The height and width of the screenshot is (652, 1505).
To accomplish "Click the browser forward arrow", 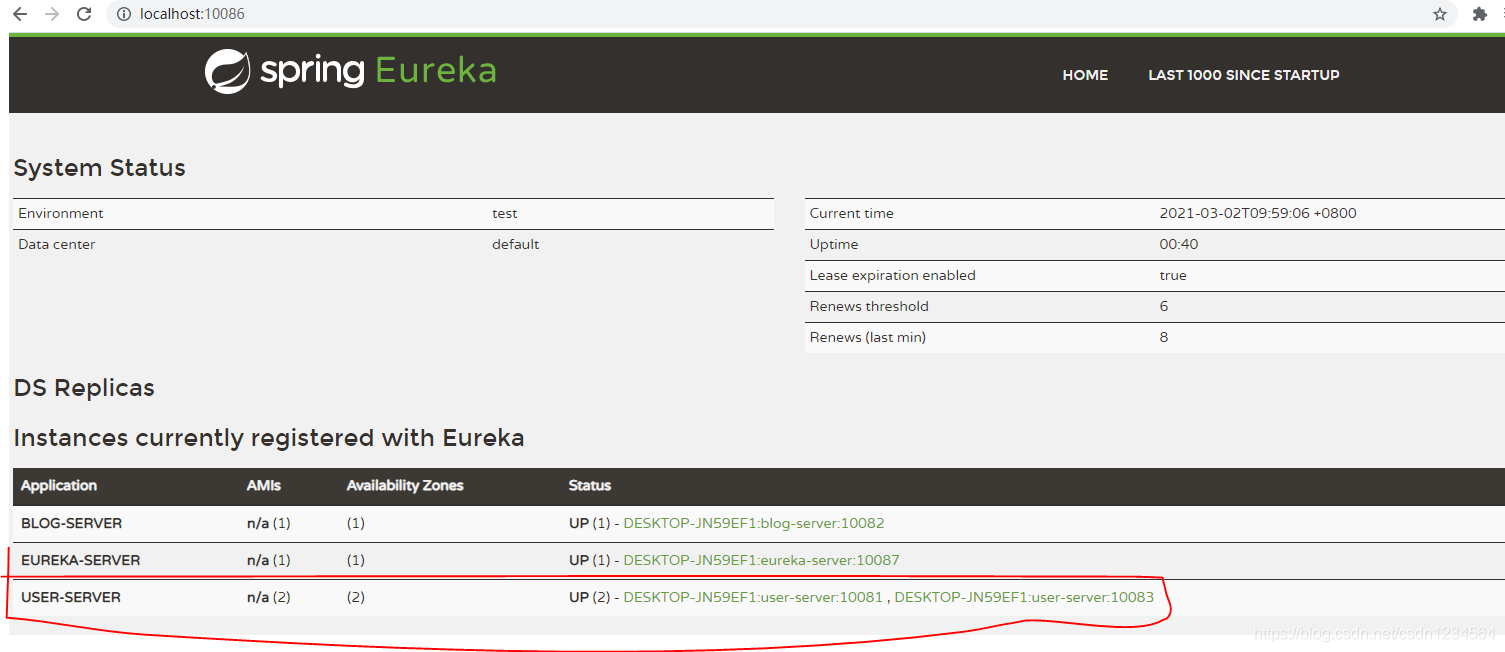I will (52, 14).
